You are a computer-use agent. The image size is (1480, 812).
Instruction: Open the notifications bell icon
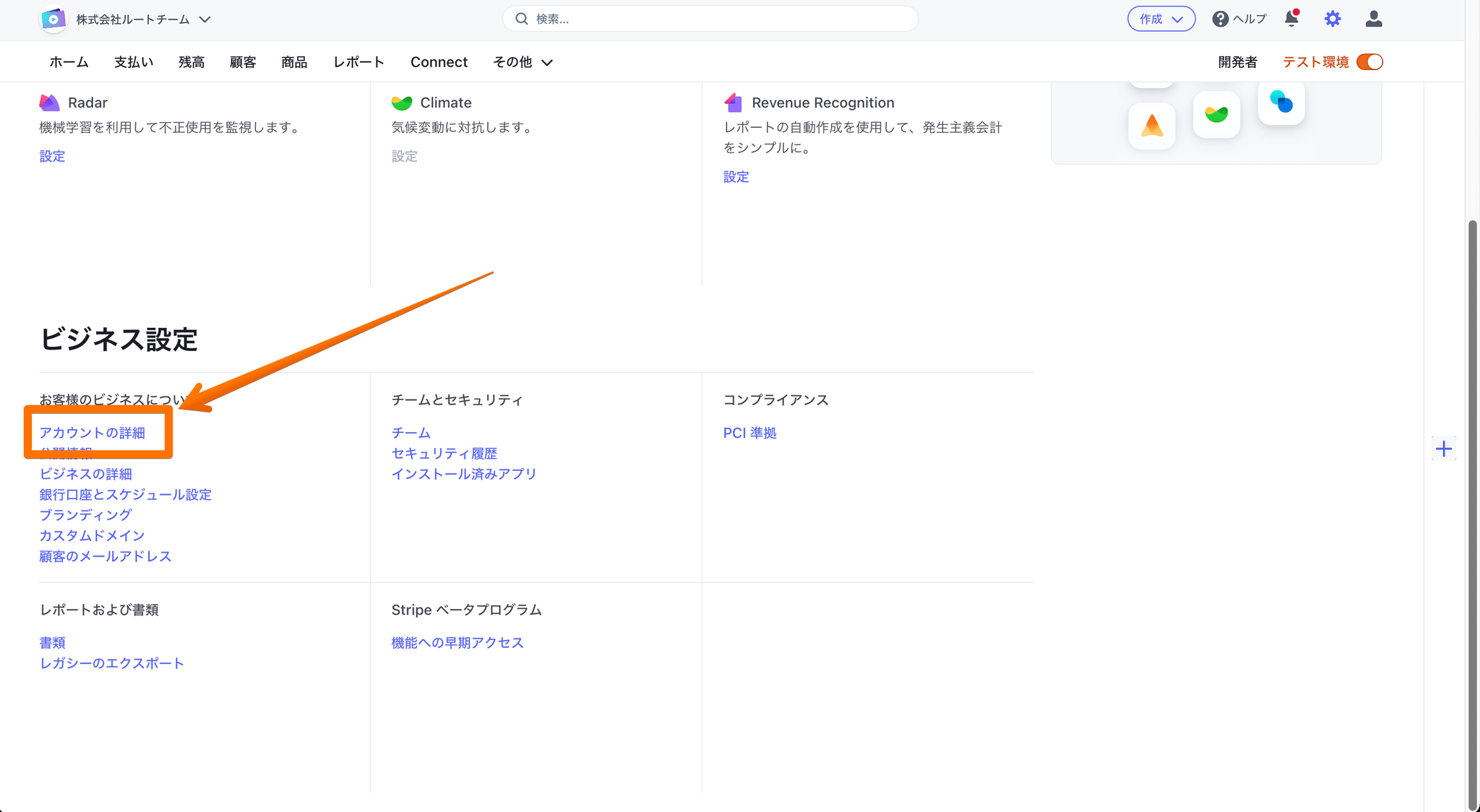click(x=1291, y=19)
